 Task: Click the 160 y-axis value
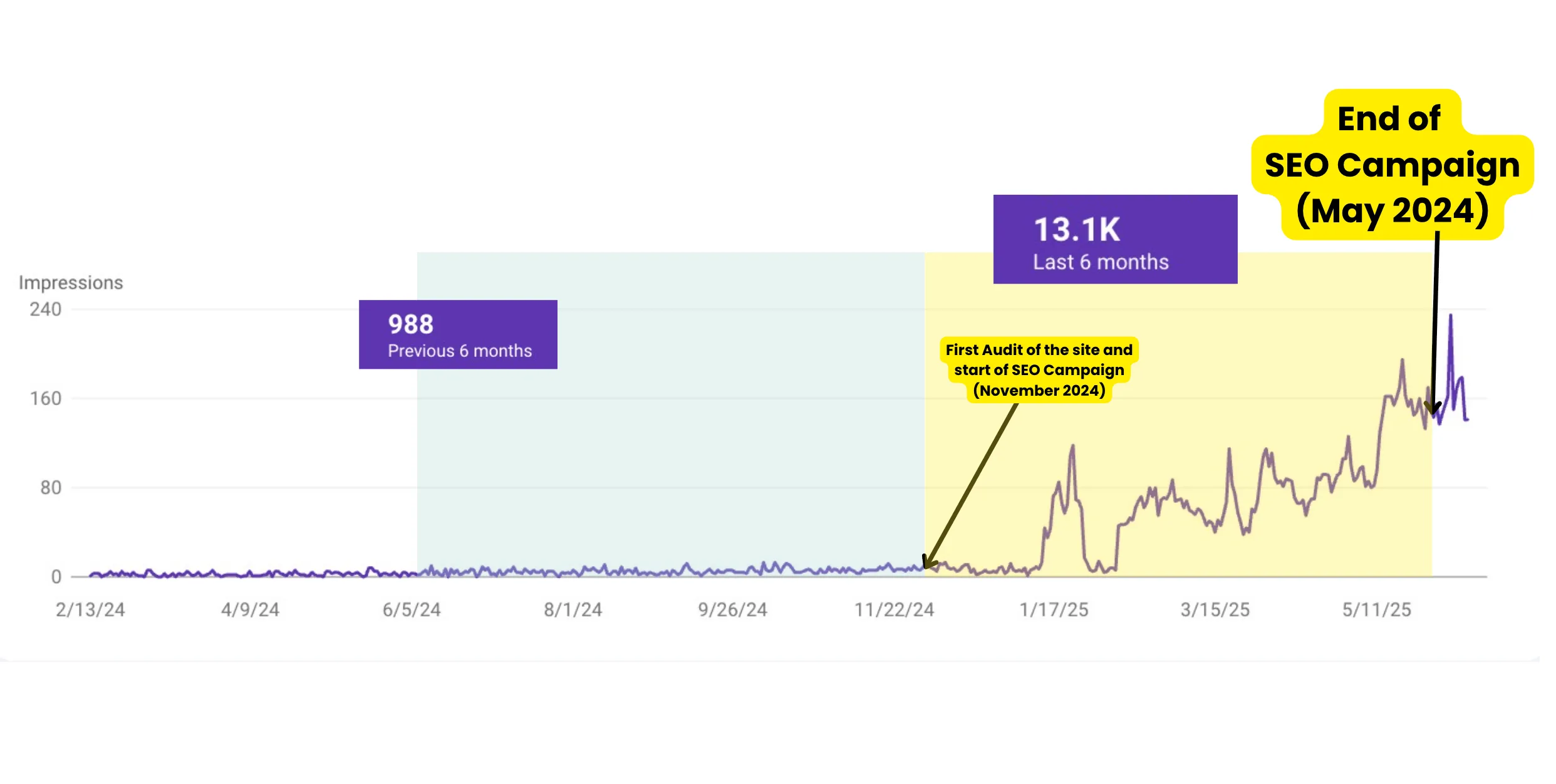(x=46, y=399)
